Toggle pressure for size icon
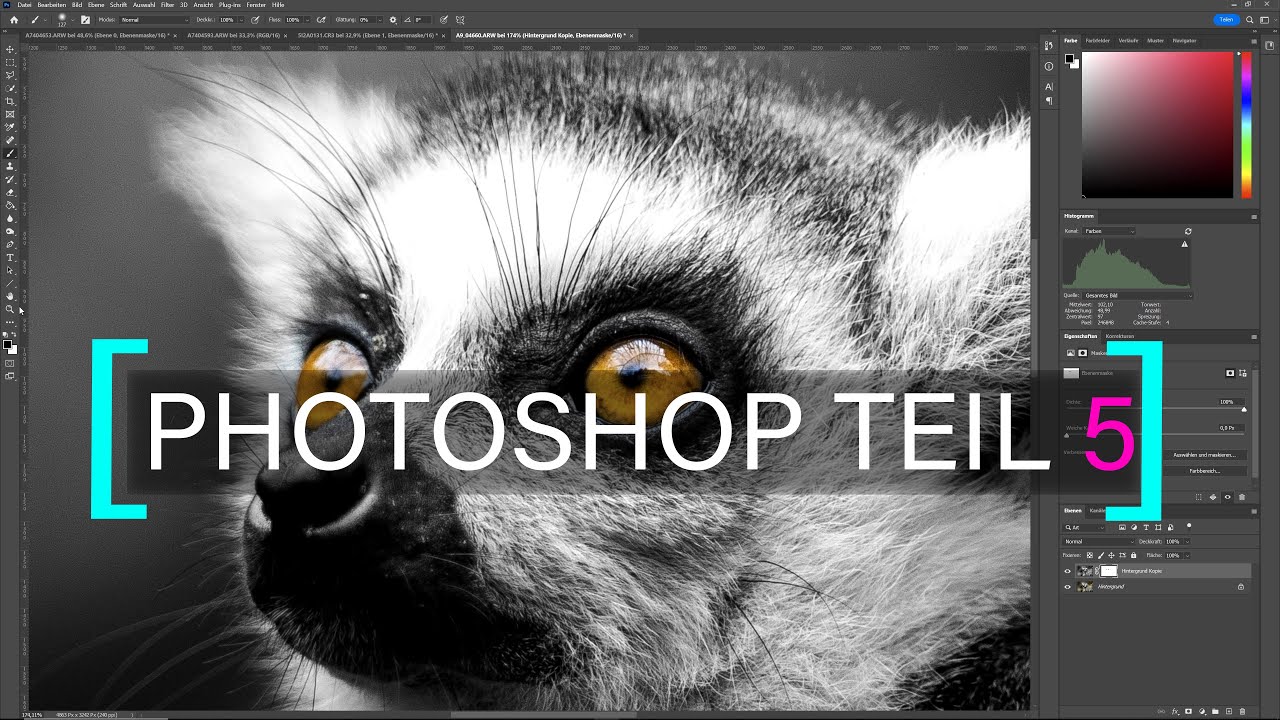The image size is (1280, 720). click(443, 19)
